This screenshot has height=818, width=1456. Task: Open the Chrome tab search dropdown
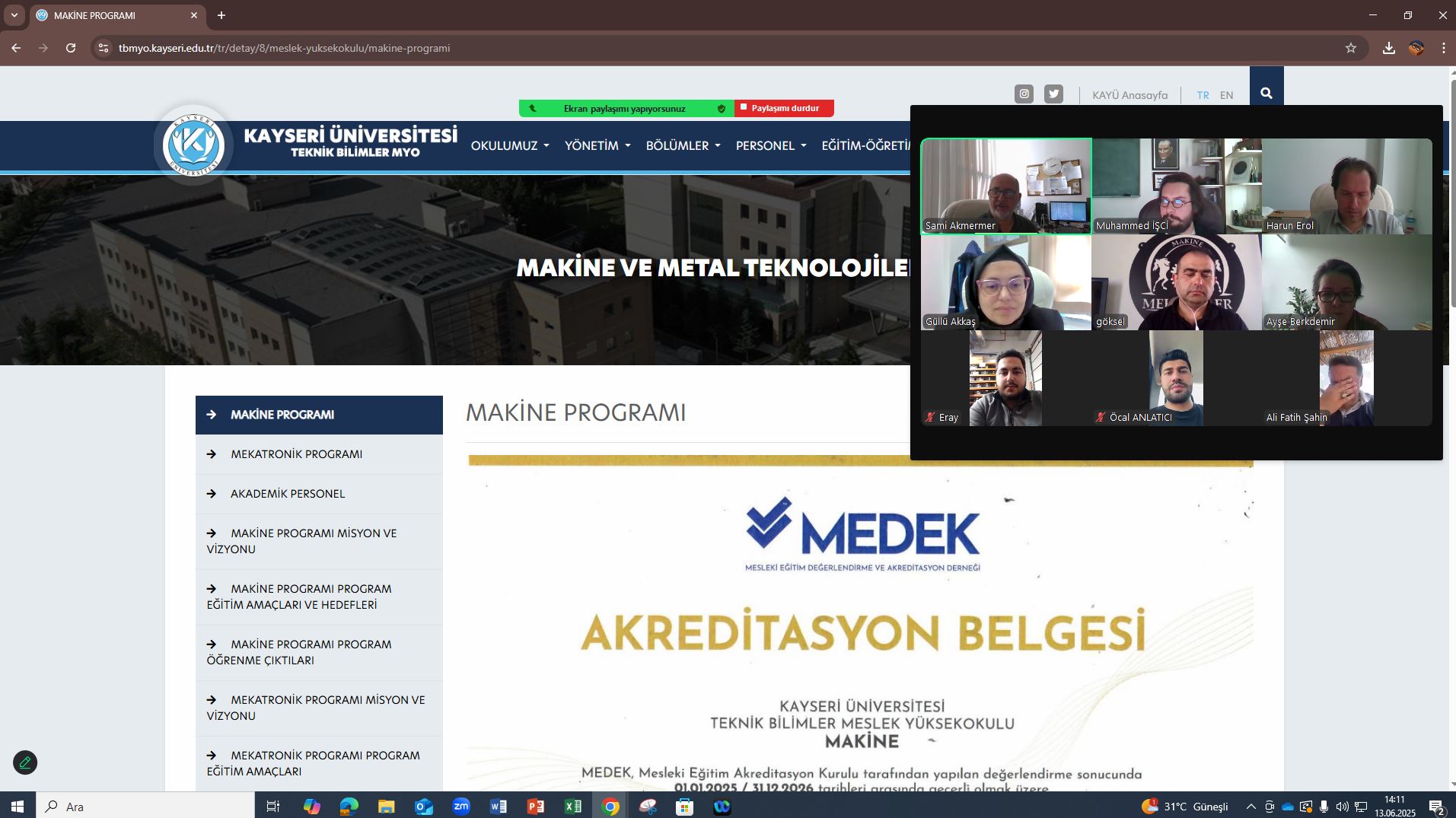pyautogui.click(x=14, y=15)
